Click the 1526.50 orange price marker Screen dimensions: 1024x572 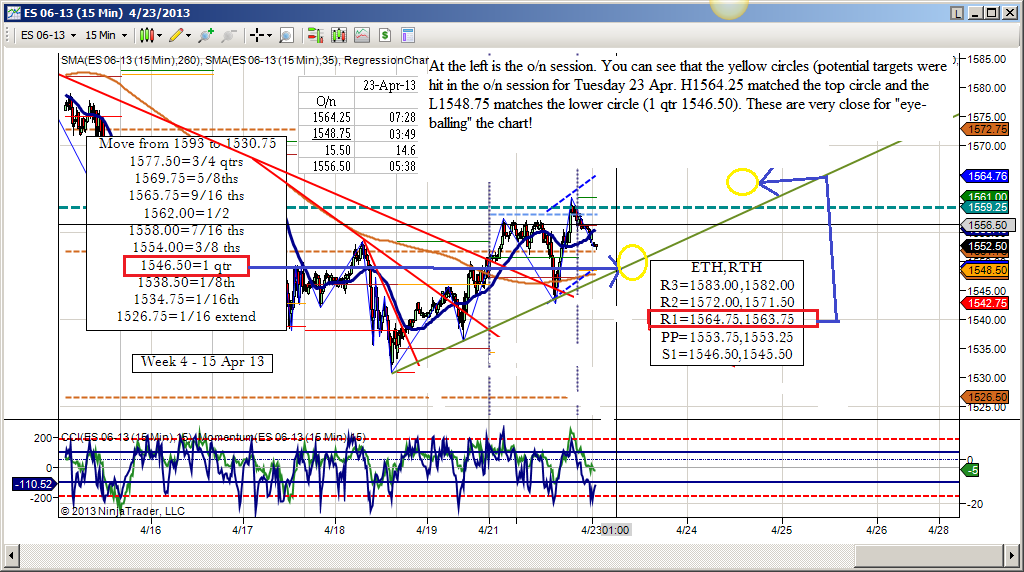pos(987,397)
